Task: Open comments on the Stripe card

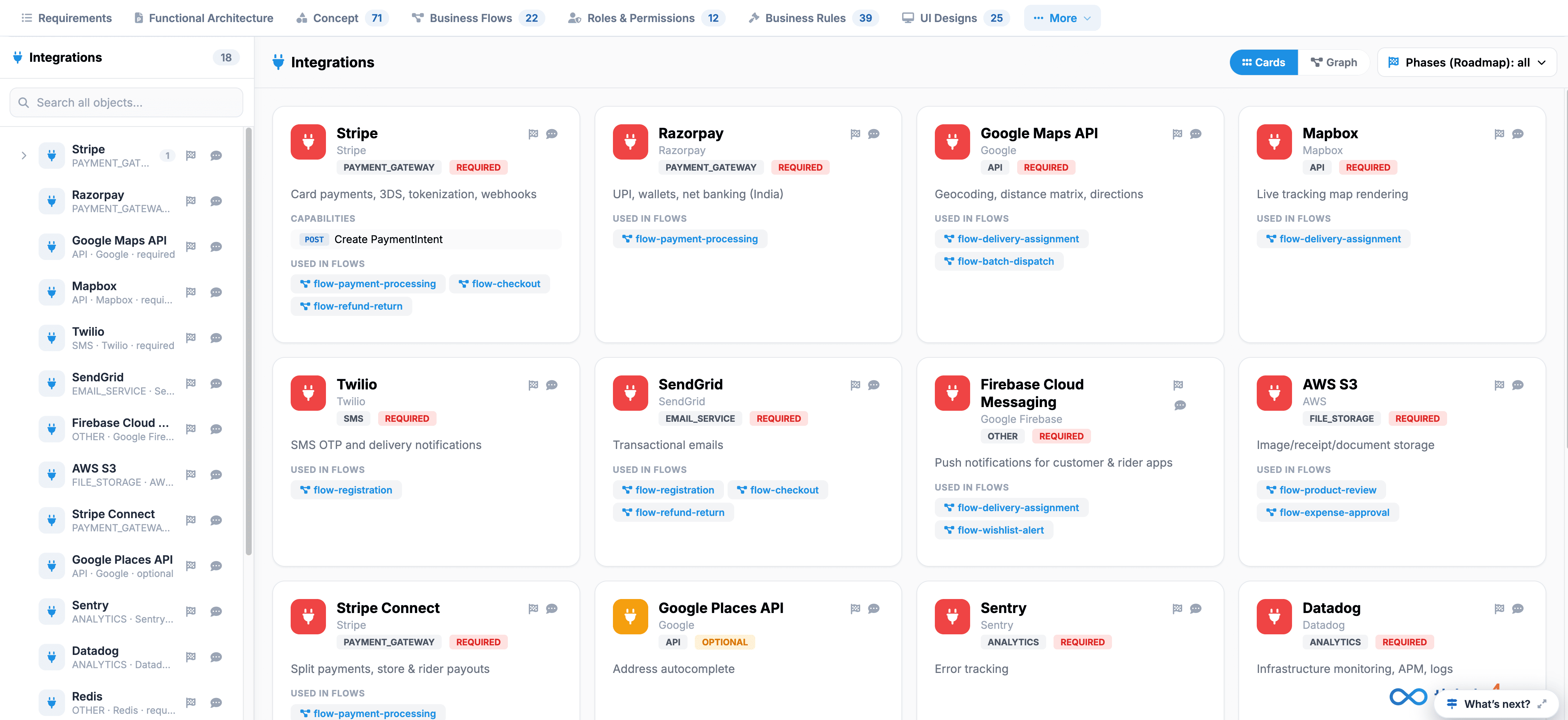Action: [x=552, y=134]
